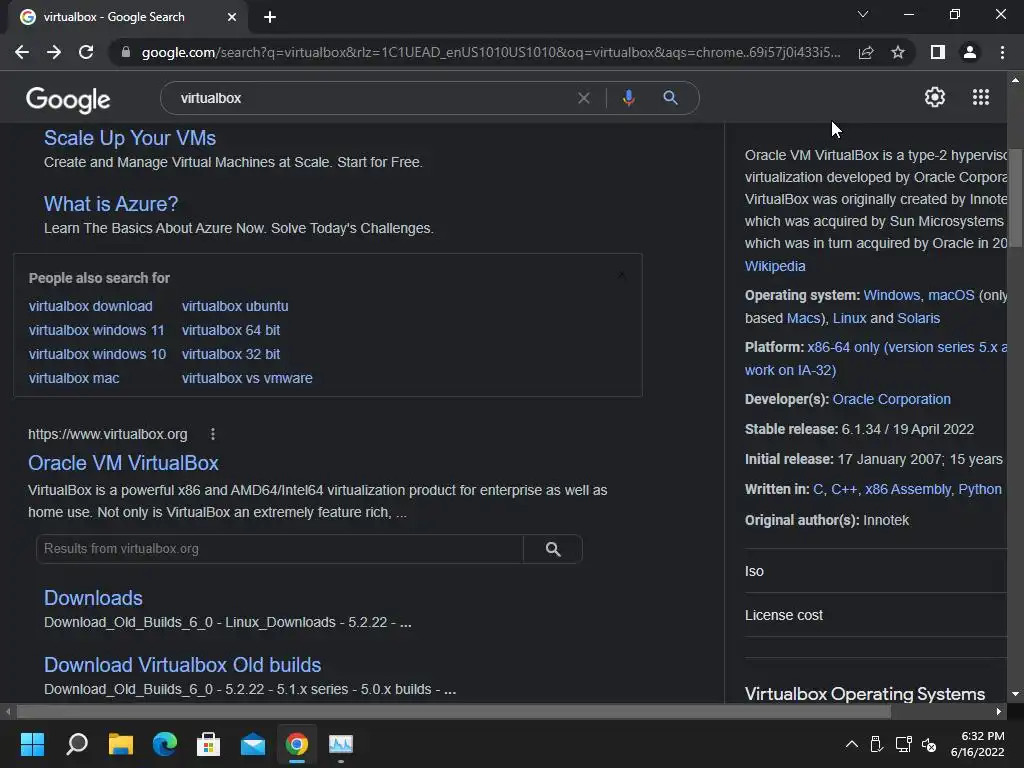The height and width of the screenshot is (768, 1024).
Task: Go back to the previous page
Action: [x=22, y=52]
